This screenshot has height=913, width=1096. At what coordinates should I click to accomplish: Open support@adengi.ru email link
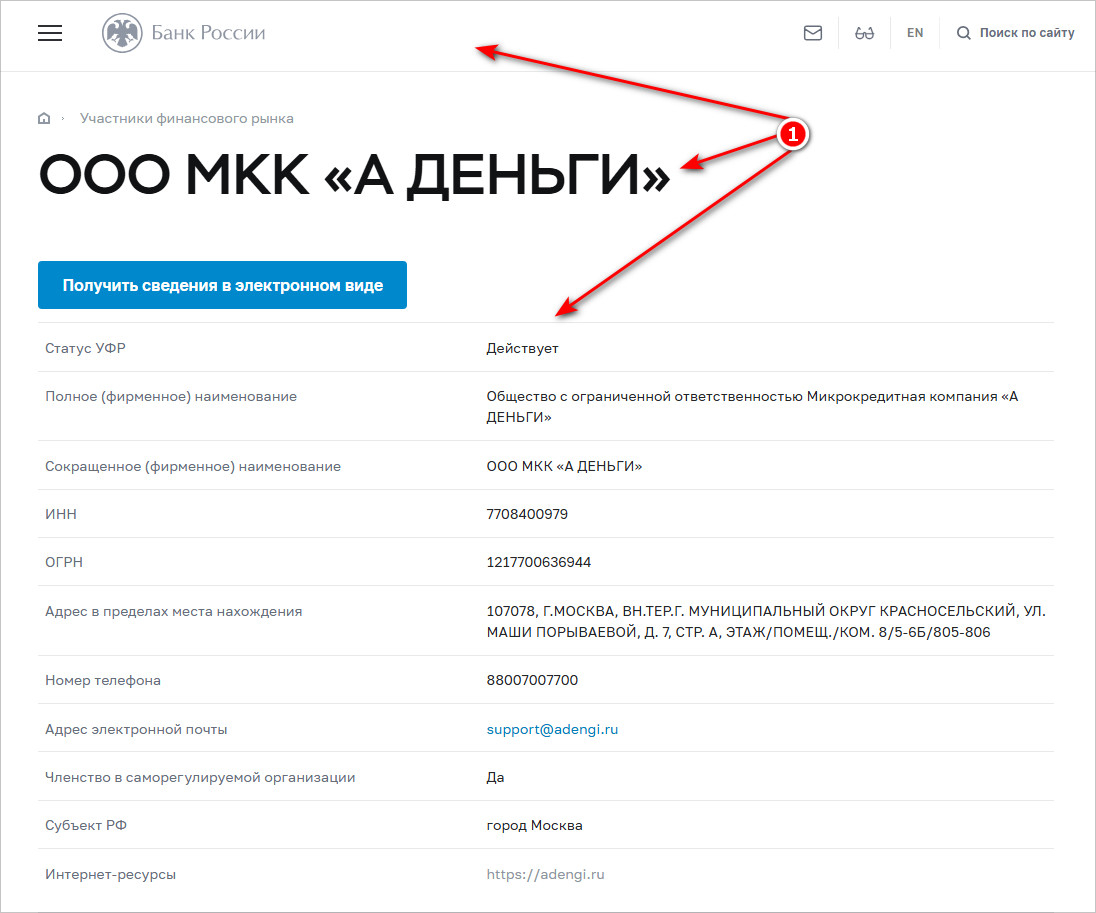click(x=552, y=729)
